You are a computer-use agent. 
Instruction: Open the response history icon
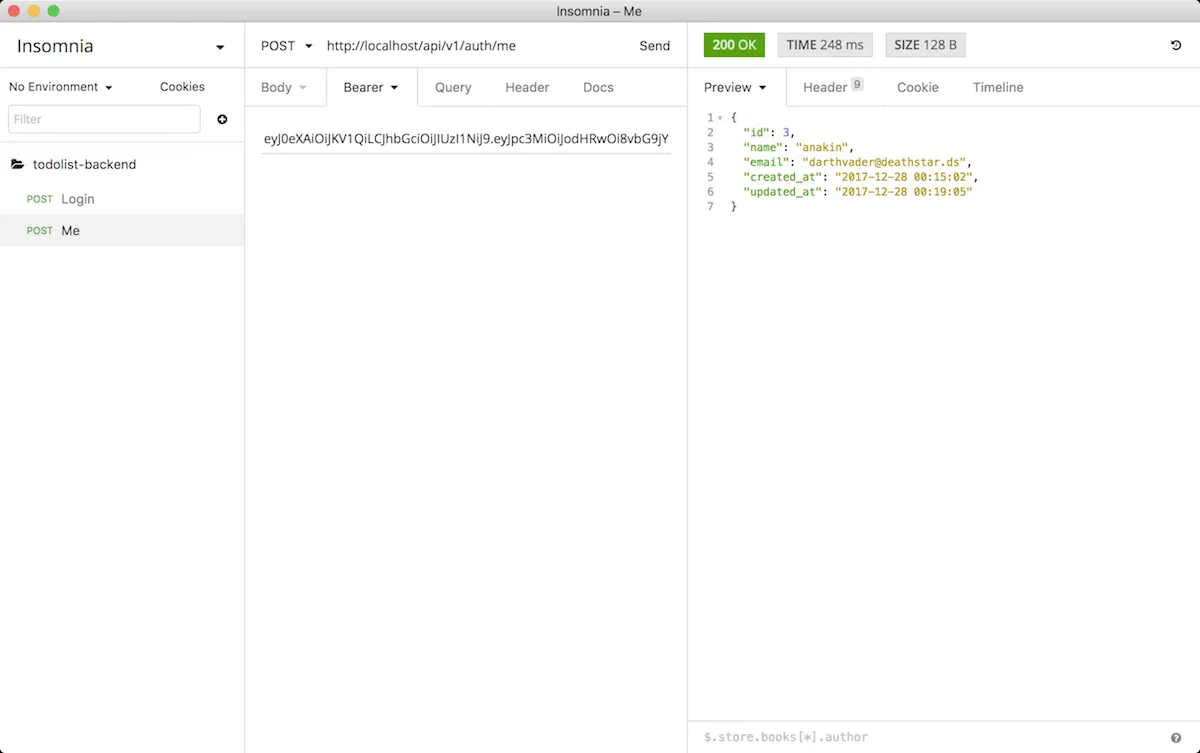(x=1176, y=45)
